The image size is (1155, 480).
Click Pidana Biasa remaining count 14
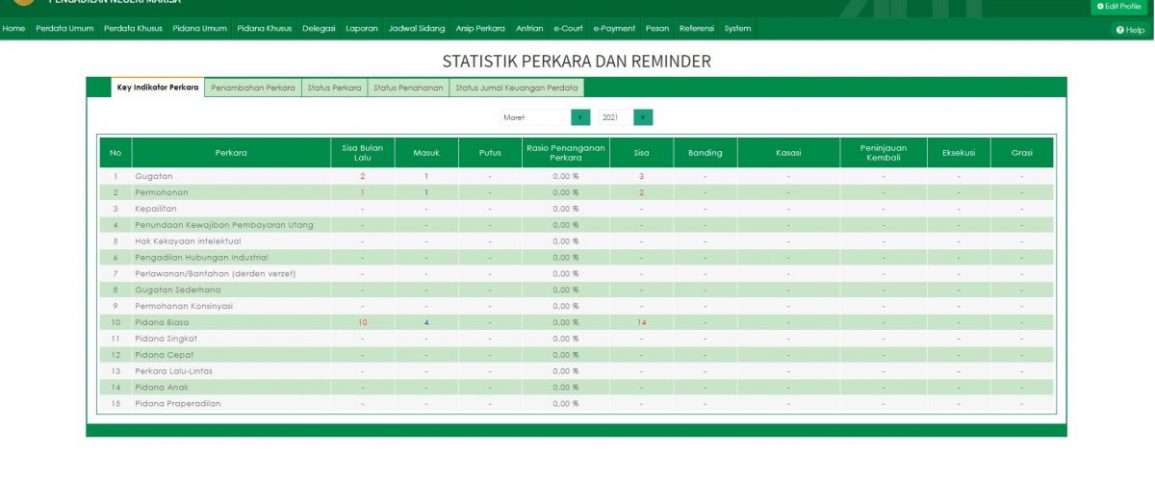[x=641, y=323]
